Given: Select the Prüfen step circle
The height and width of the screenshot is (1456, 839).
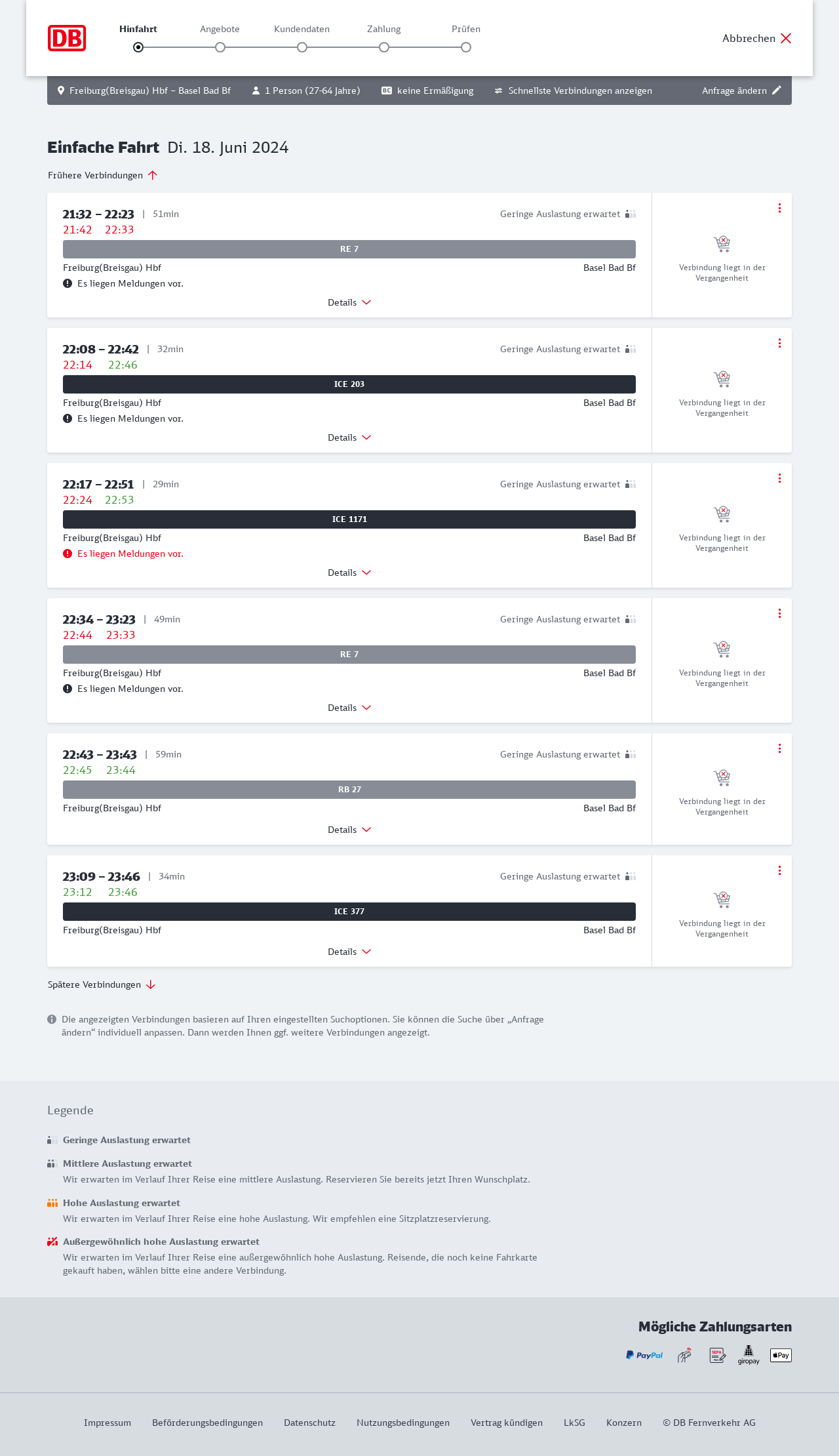Looking at the screenshot, I should click(466, 47).
